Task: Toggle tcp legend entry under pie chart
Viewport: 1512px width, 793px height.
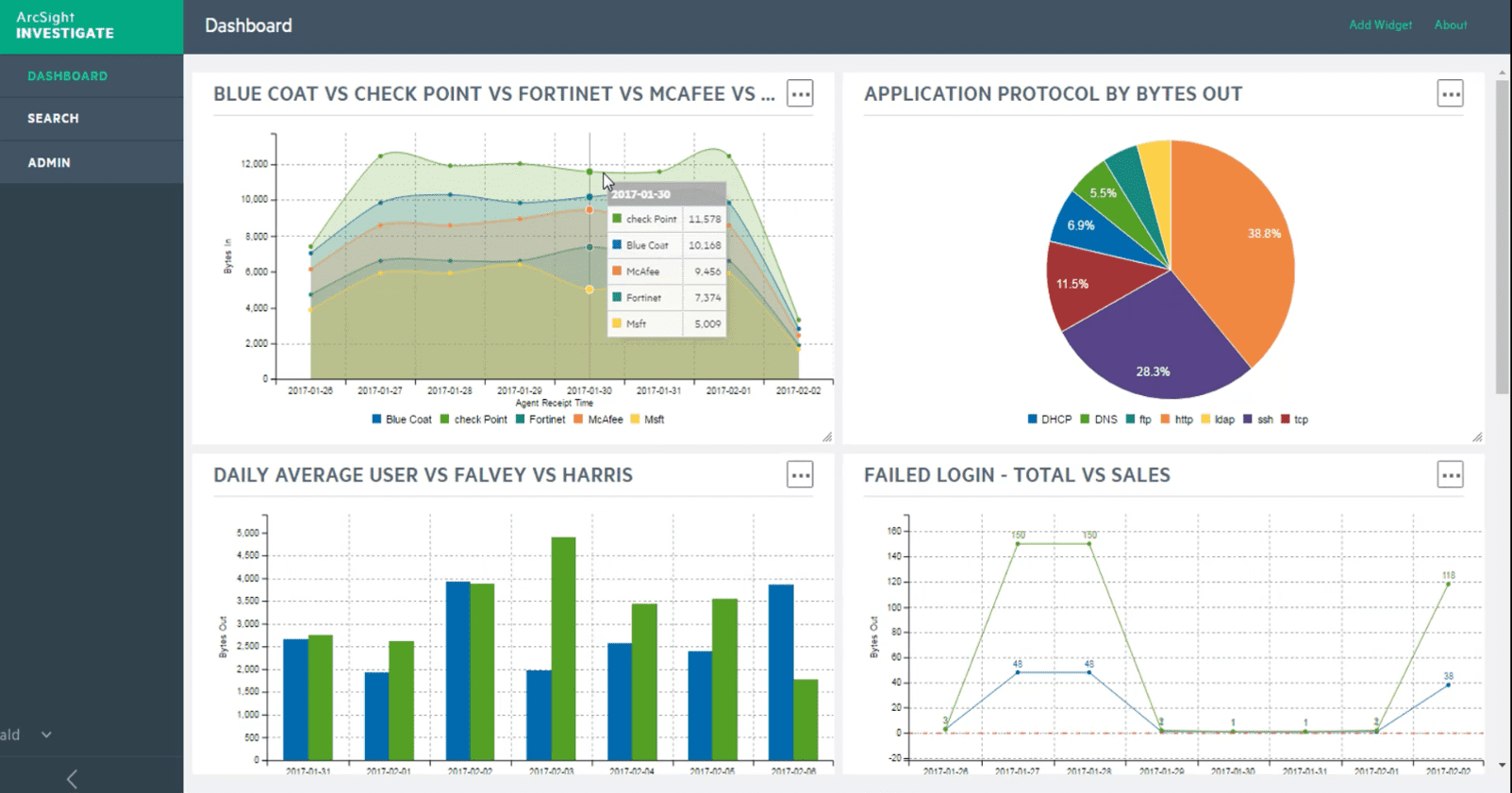Action: click(x=1294, y=420)
